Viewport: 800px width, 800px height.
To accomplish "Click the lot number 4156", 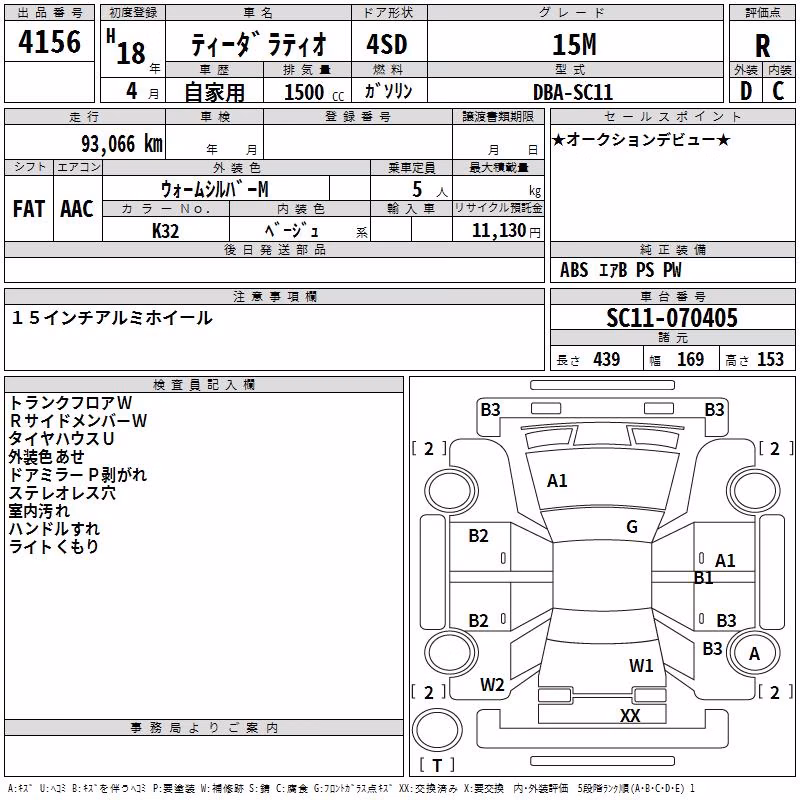I will coord(49,41).
